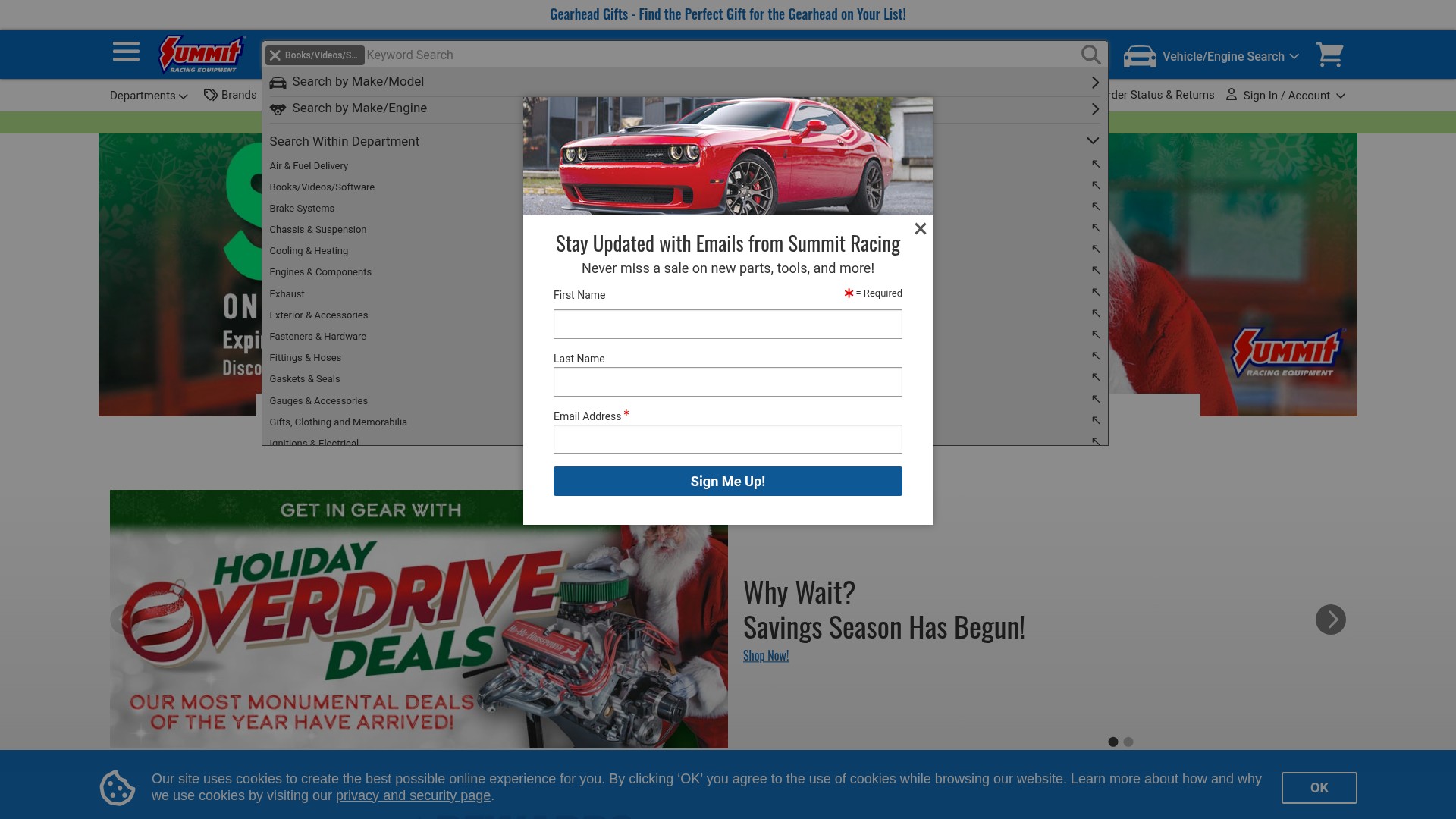
Task: Open the Departments dropdown
Action: click(x=149, y=96)
